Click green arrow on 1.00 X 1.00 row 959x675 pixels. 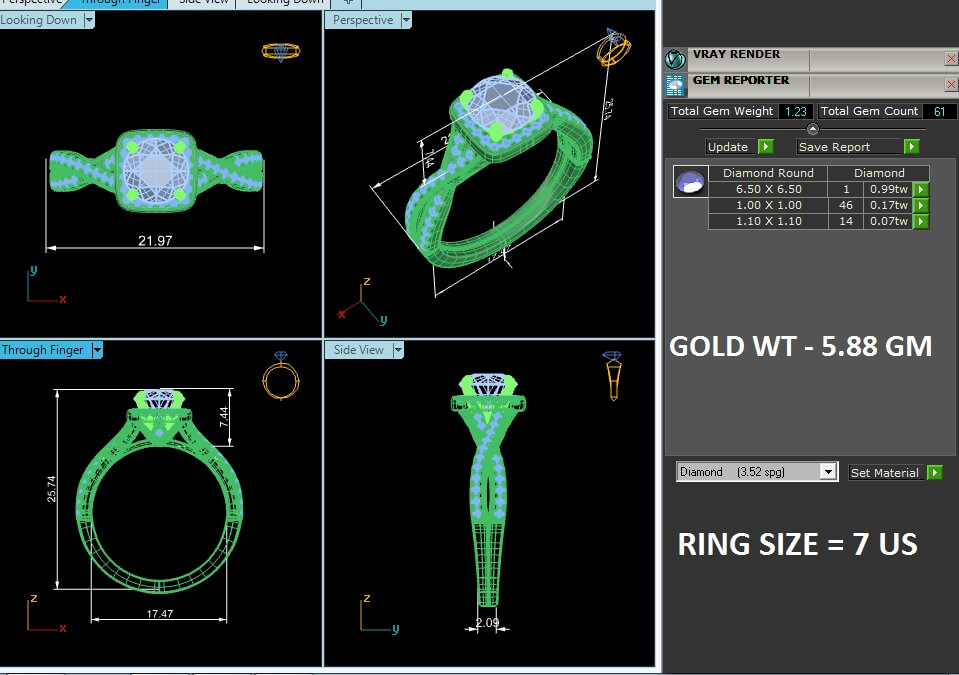click(x=921, y=205)
